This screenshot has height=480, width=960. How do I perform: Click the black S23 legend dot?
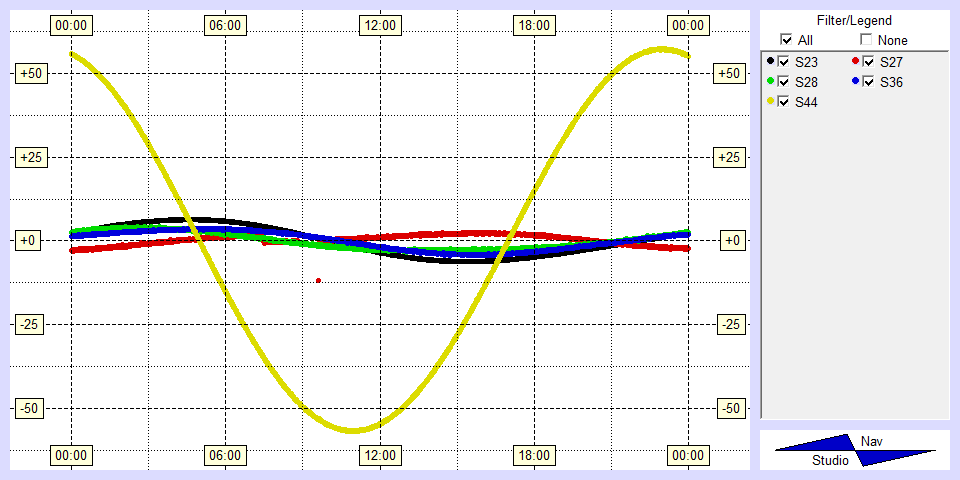[770, 61]
